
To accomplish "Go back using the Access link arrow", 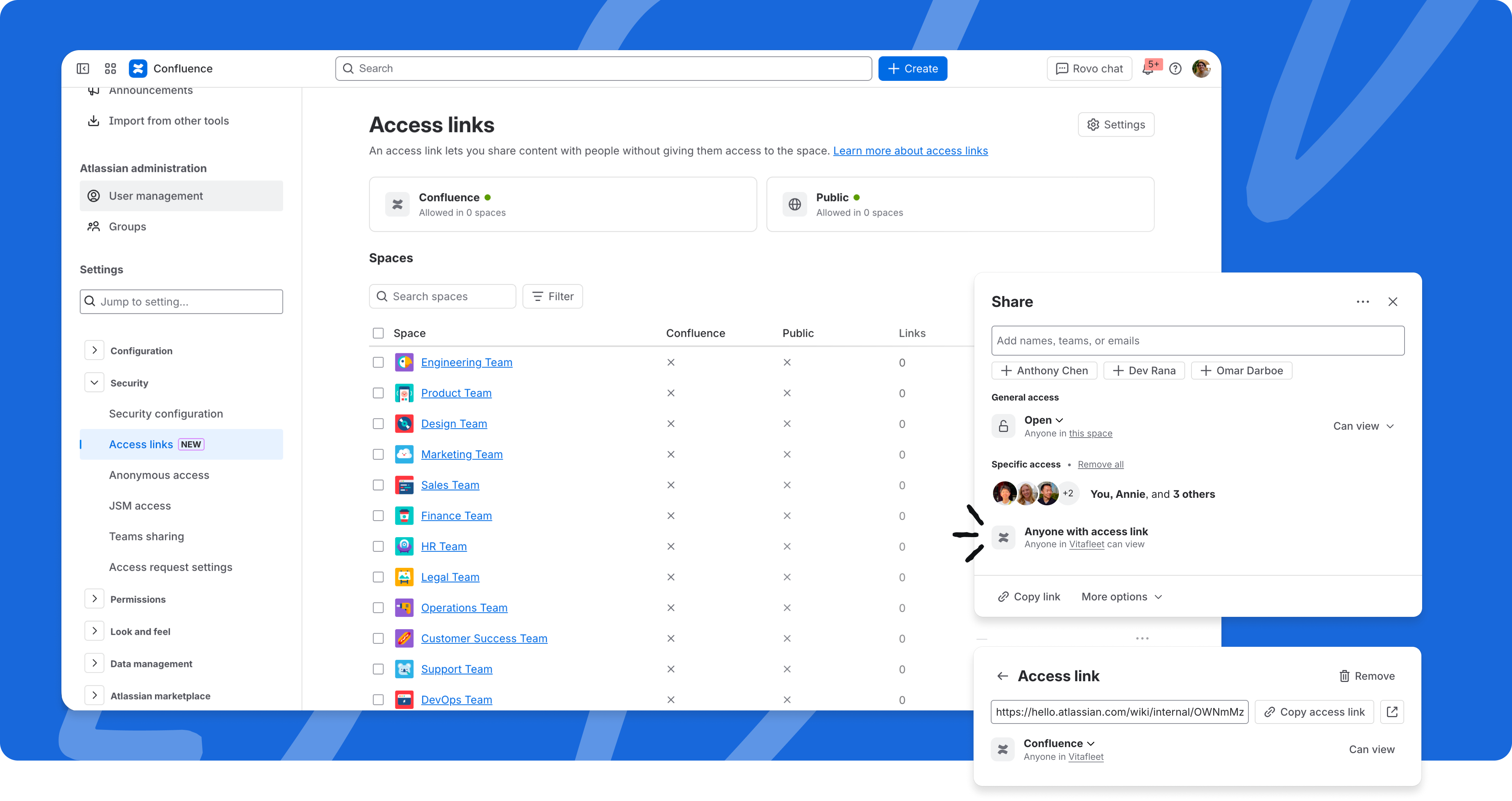I will coord(1002,676).
